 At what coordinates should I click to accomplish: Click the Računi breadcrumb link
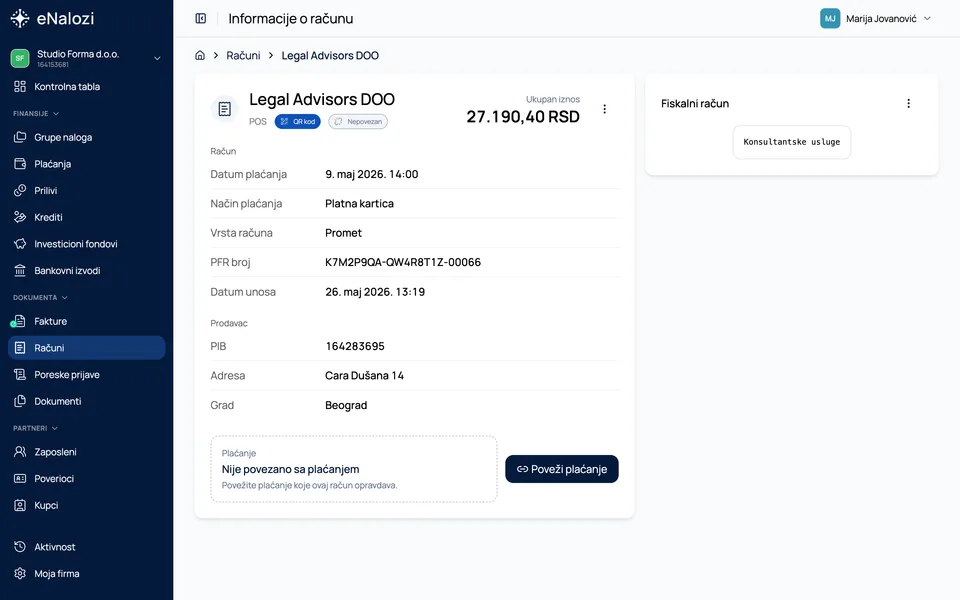point(243,55)
